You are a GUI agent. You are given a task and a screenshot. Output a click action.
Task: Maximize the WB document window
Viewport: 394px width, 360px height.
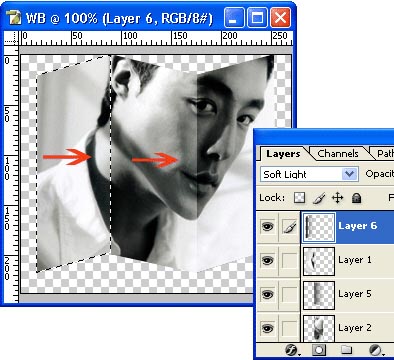coord(257,18)
